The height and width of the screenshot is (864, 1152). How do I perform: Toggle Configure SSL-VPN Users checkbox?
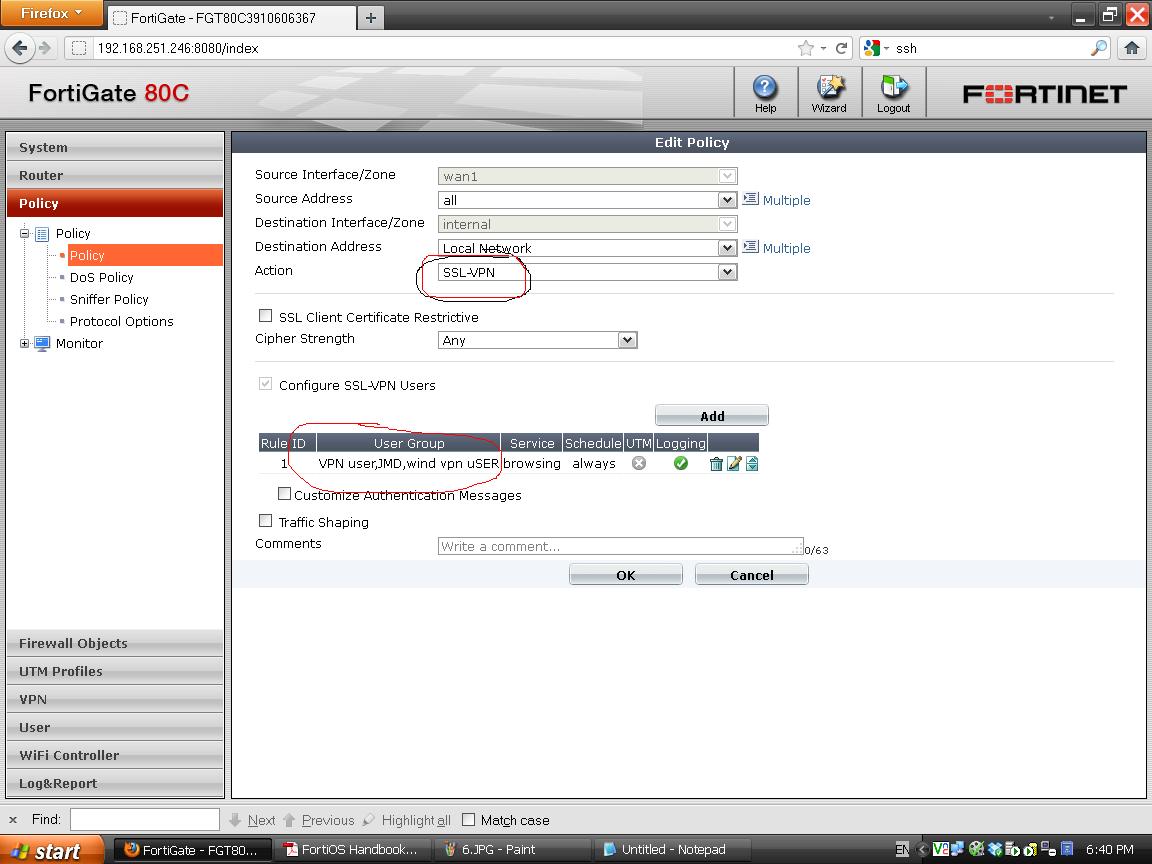tap(265, 384)
